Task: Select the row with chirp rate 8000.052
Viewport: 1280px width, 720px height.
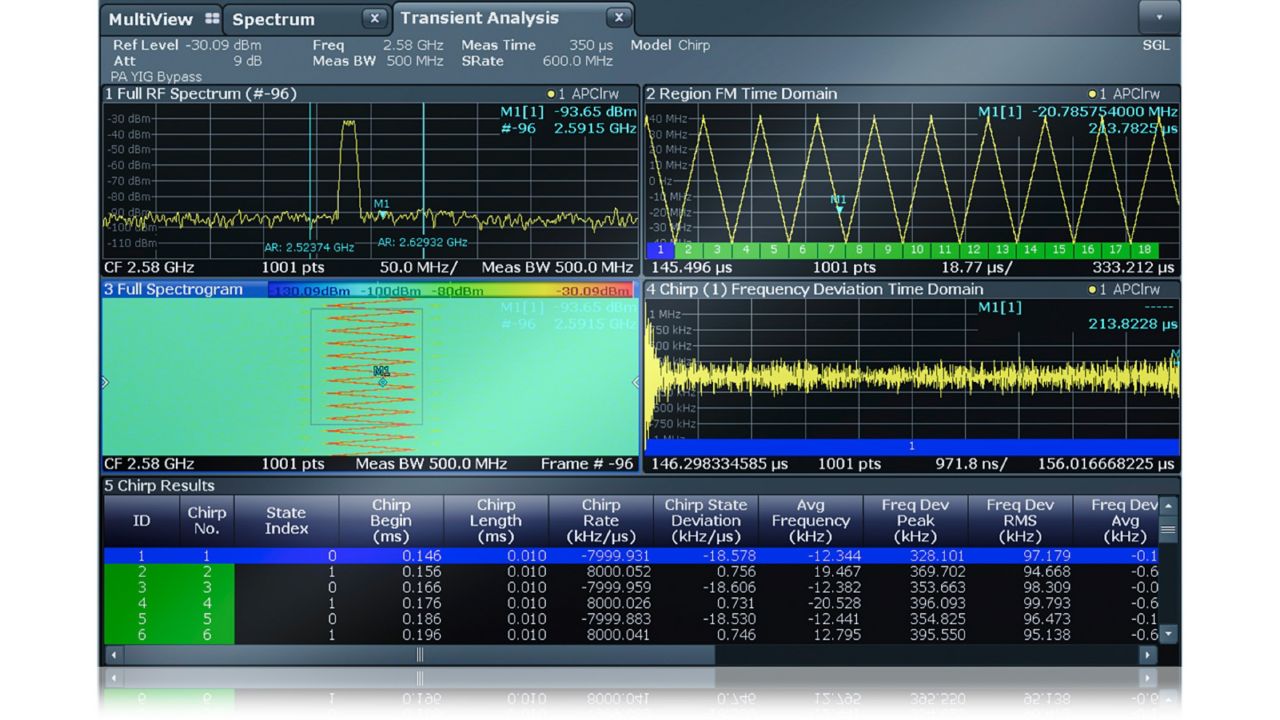Action: pyautogui.click(x=630, y=572)
